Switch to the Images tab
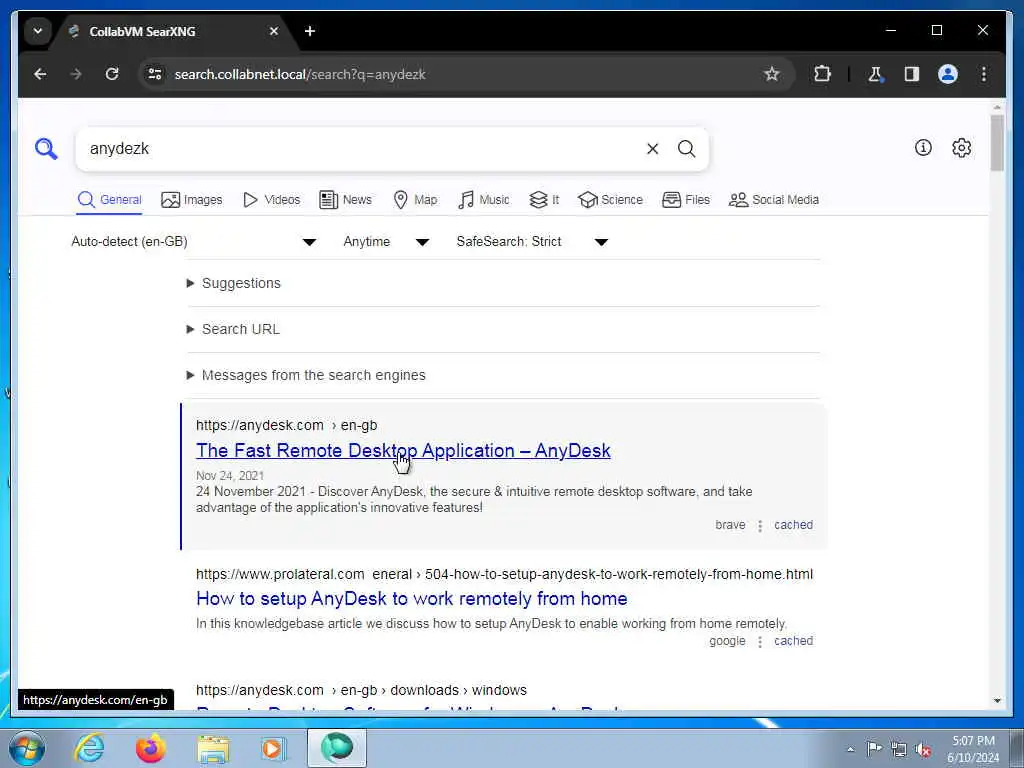This screenshot has width=1024, height=768. pyautogui.click(x=191, y=200)
